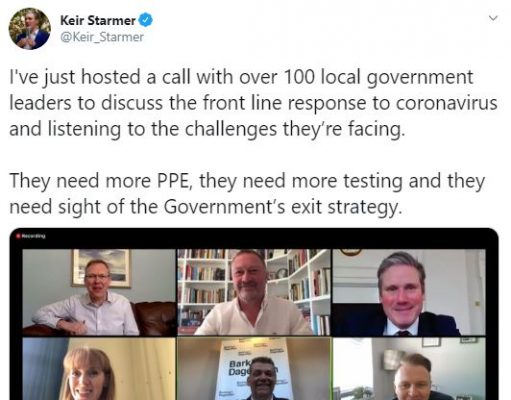Screen dimensions: 511x400
Task: Select bottom-right video tile of blond man
Action: (409, 369)
